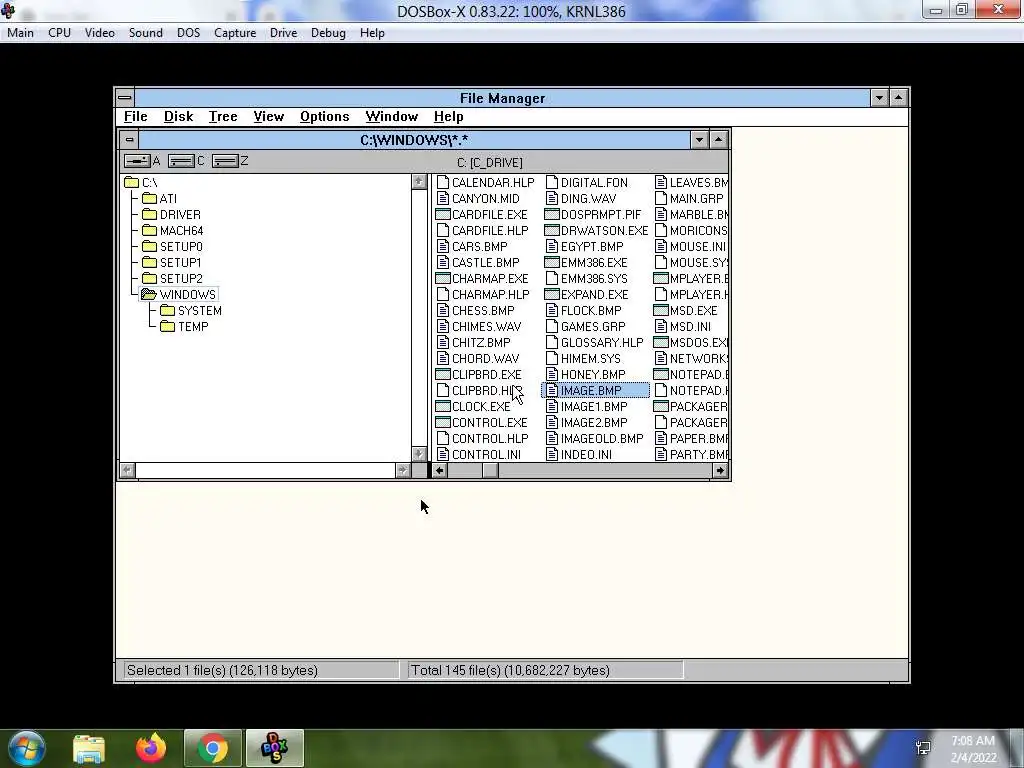Select drive C icon
The width and height of the screenshot is (1024, 768).
coord(182,161)
